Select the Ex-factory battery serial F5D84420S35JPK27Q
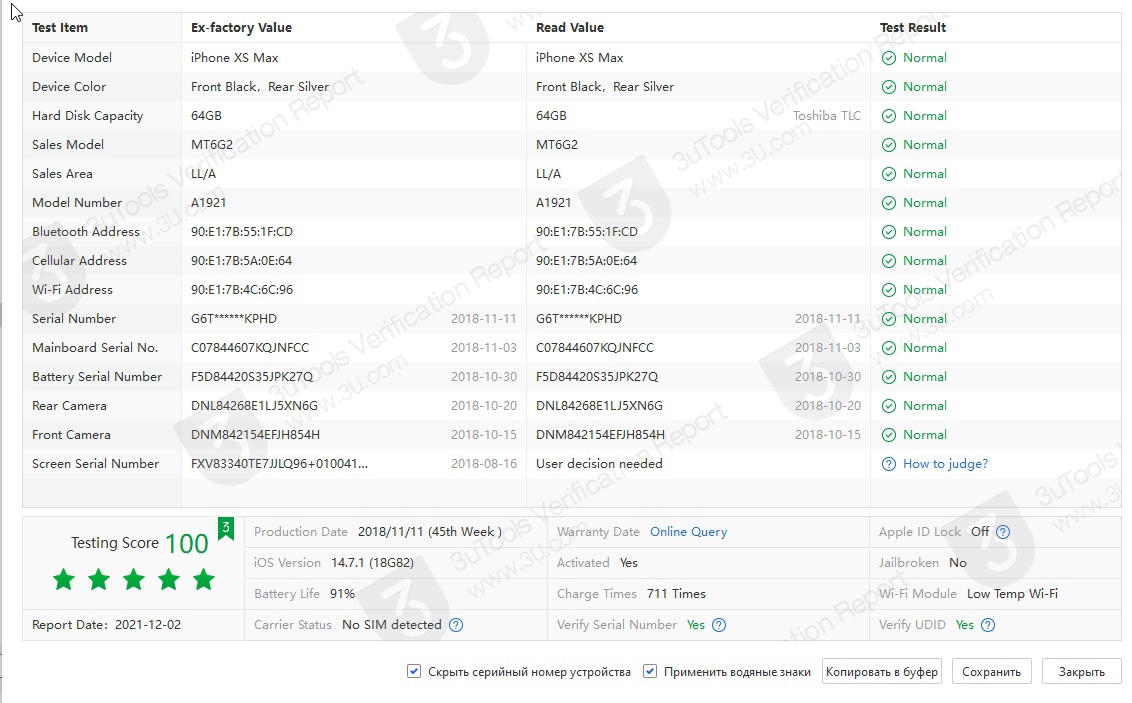The width and height of the screenshot is (1132, 703). (252, 377)
